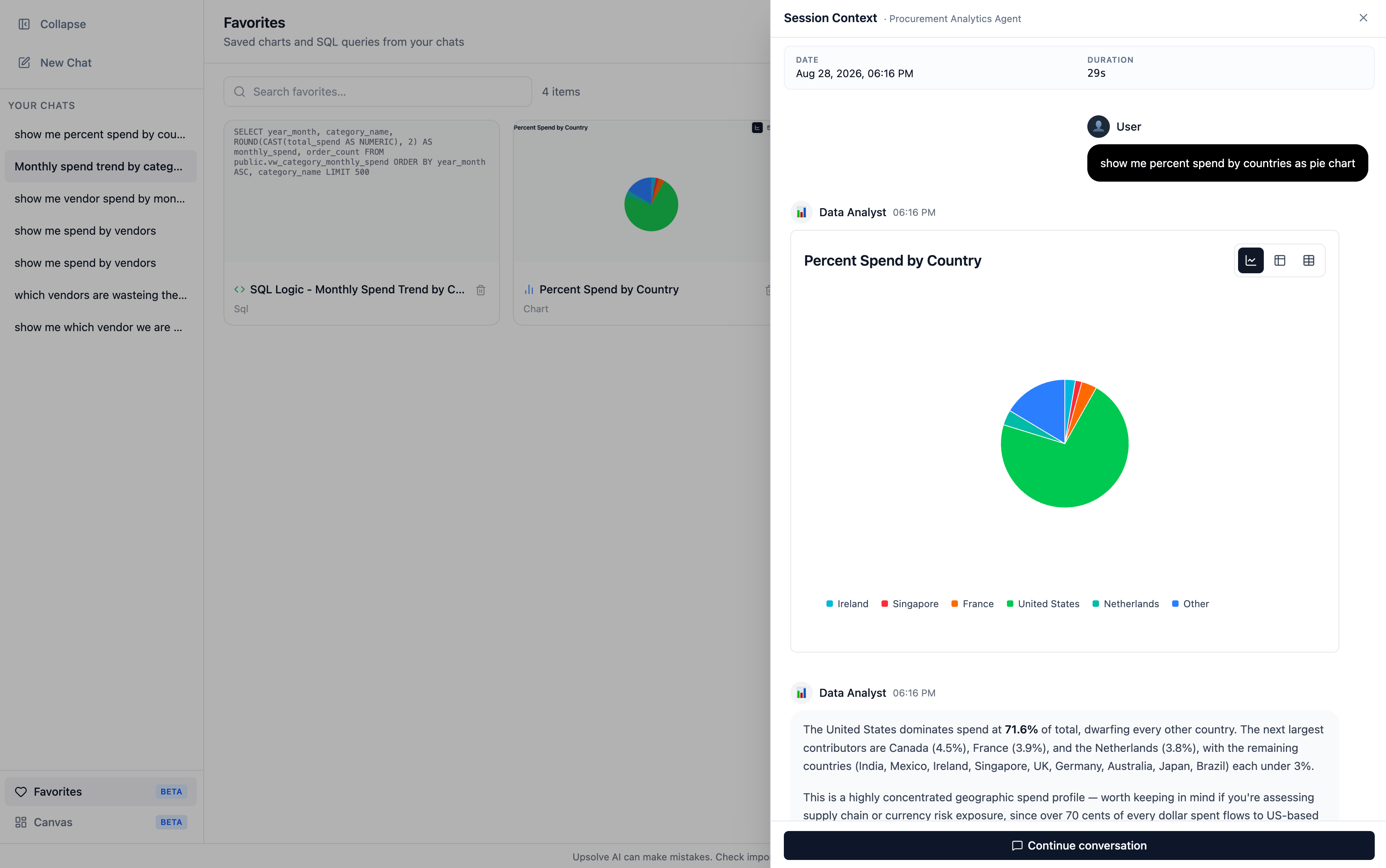Click the code brackets icon on SQL Logic card
Viewport: 1386px width, 868px height.
click(240, 289)
